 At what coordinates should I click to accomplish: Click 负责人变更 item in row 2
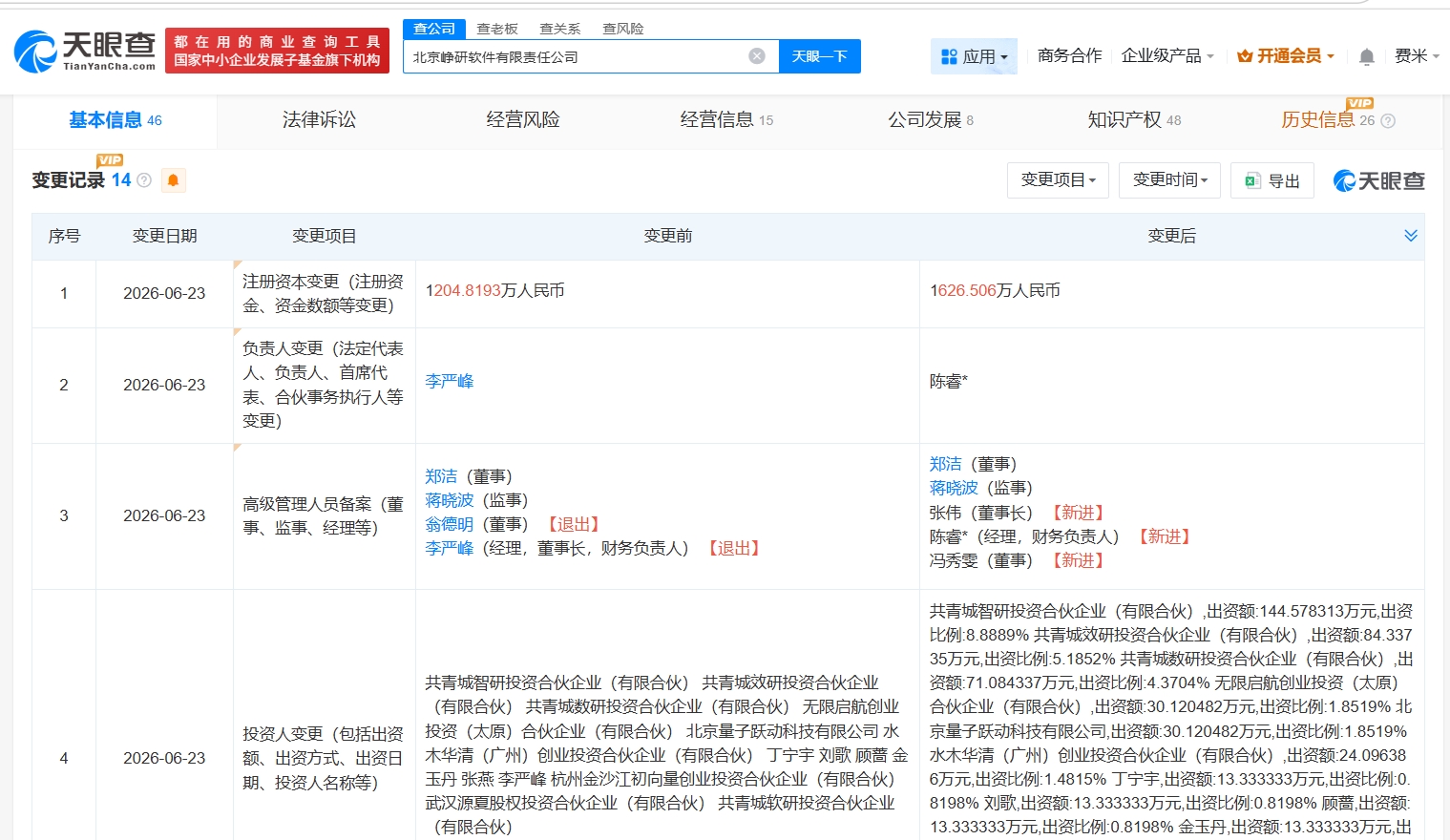point(323,385)
